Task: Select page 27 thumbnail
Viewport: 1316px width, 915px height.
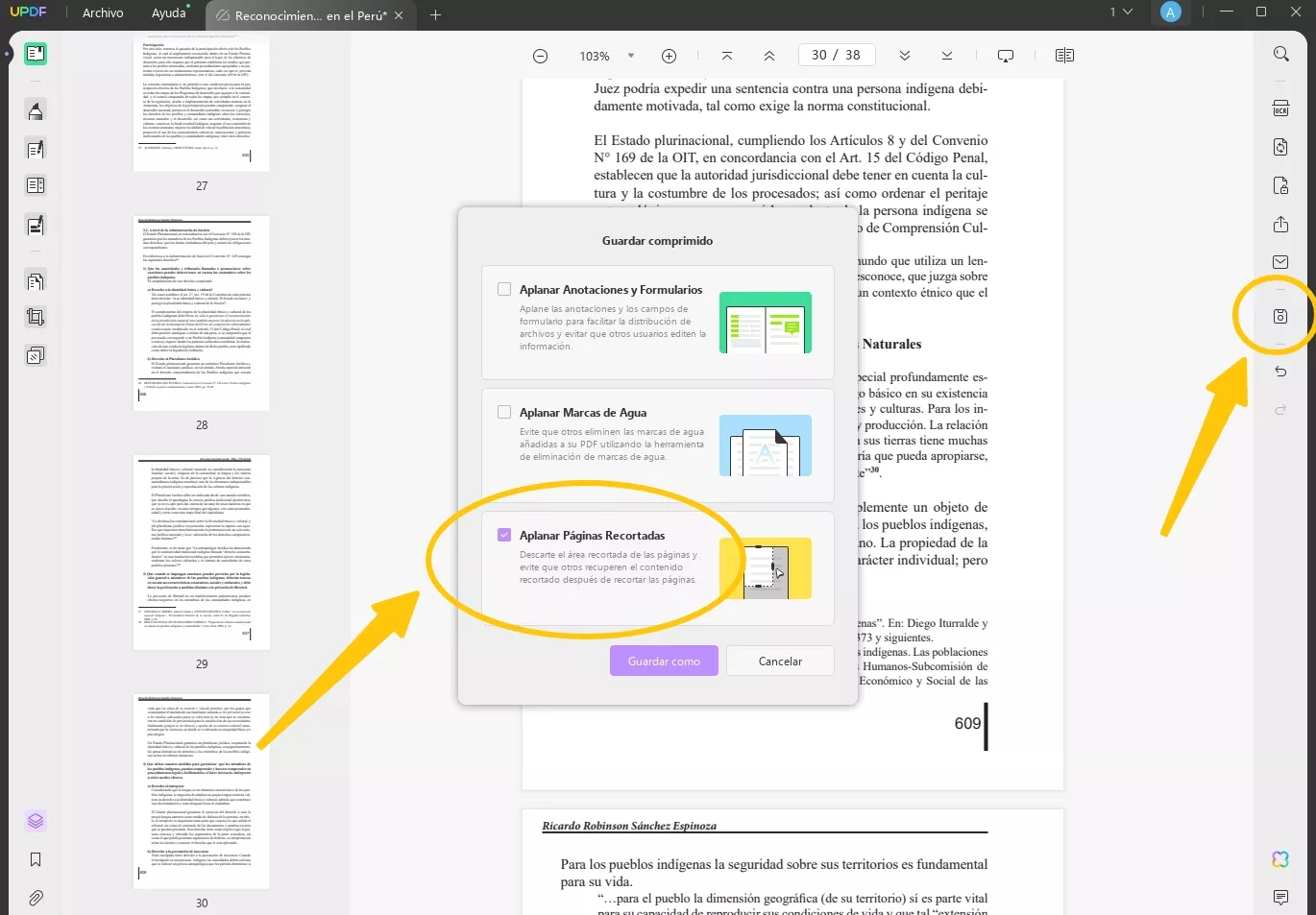Action: pos(202,103)
